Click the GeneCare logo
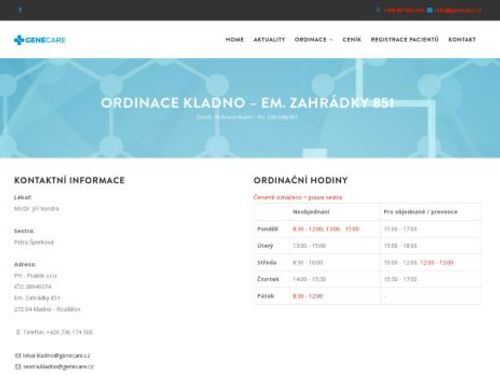 [x=40, y=40]
